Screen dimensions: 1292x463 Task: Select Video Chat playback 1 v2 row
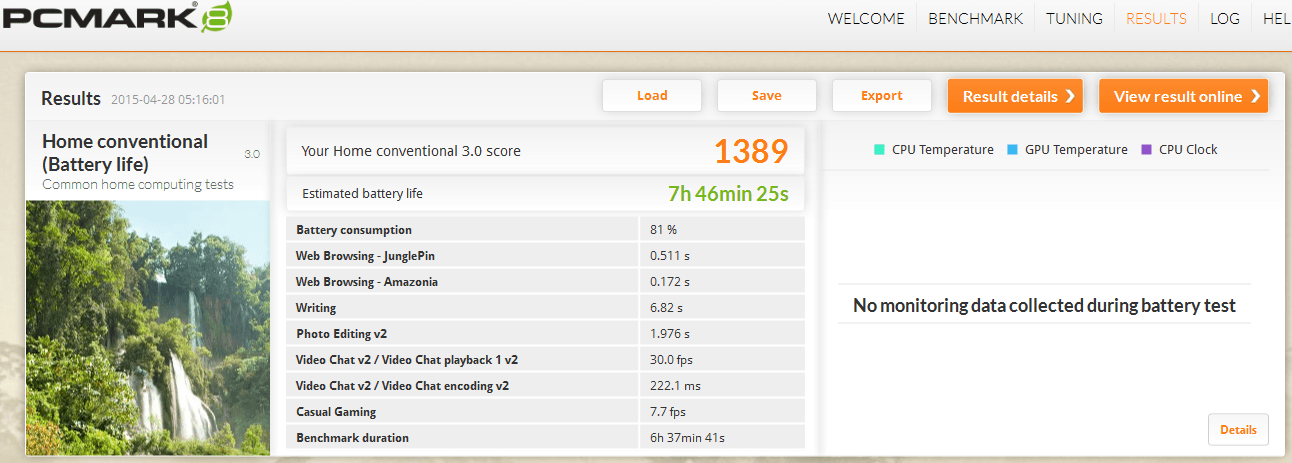click(x=544, y=359)
